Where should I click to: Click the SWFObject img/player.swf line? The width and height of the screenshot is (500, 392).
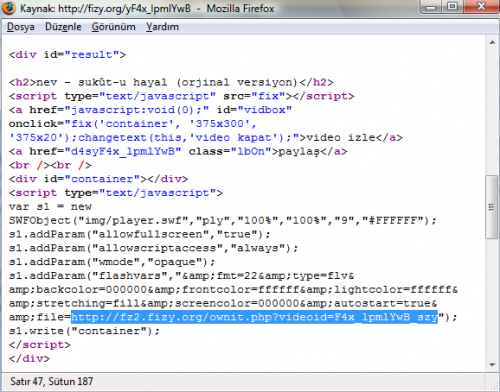[223, 221]
